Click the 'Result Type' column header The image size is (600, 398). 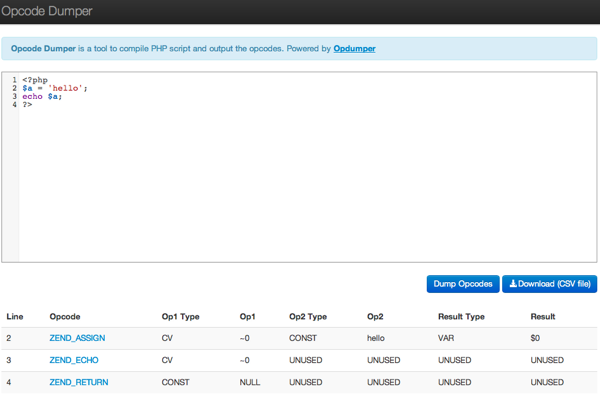[x=461, y=317]
